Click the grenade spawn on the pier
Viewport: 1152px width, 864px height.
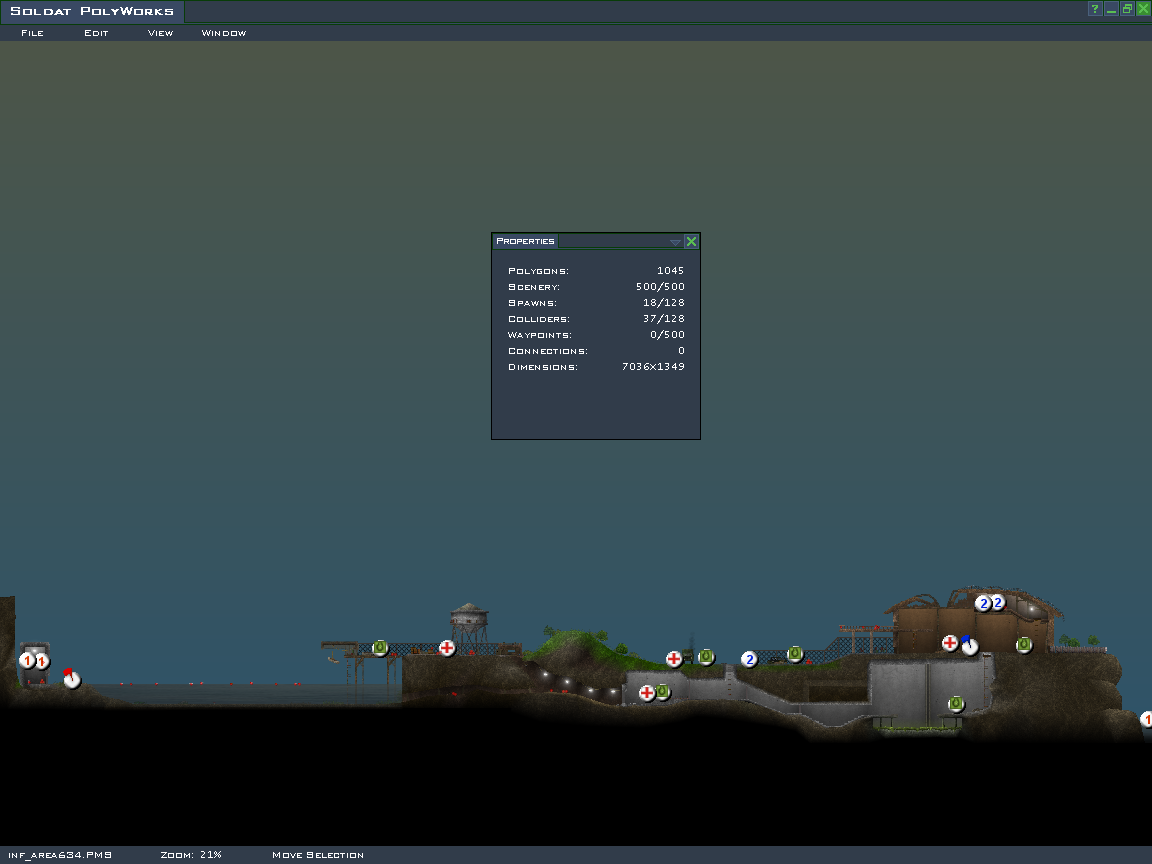click(380, 648)
